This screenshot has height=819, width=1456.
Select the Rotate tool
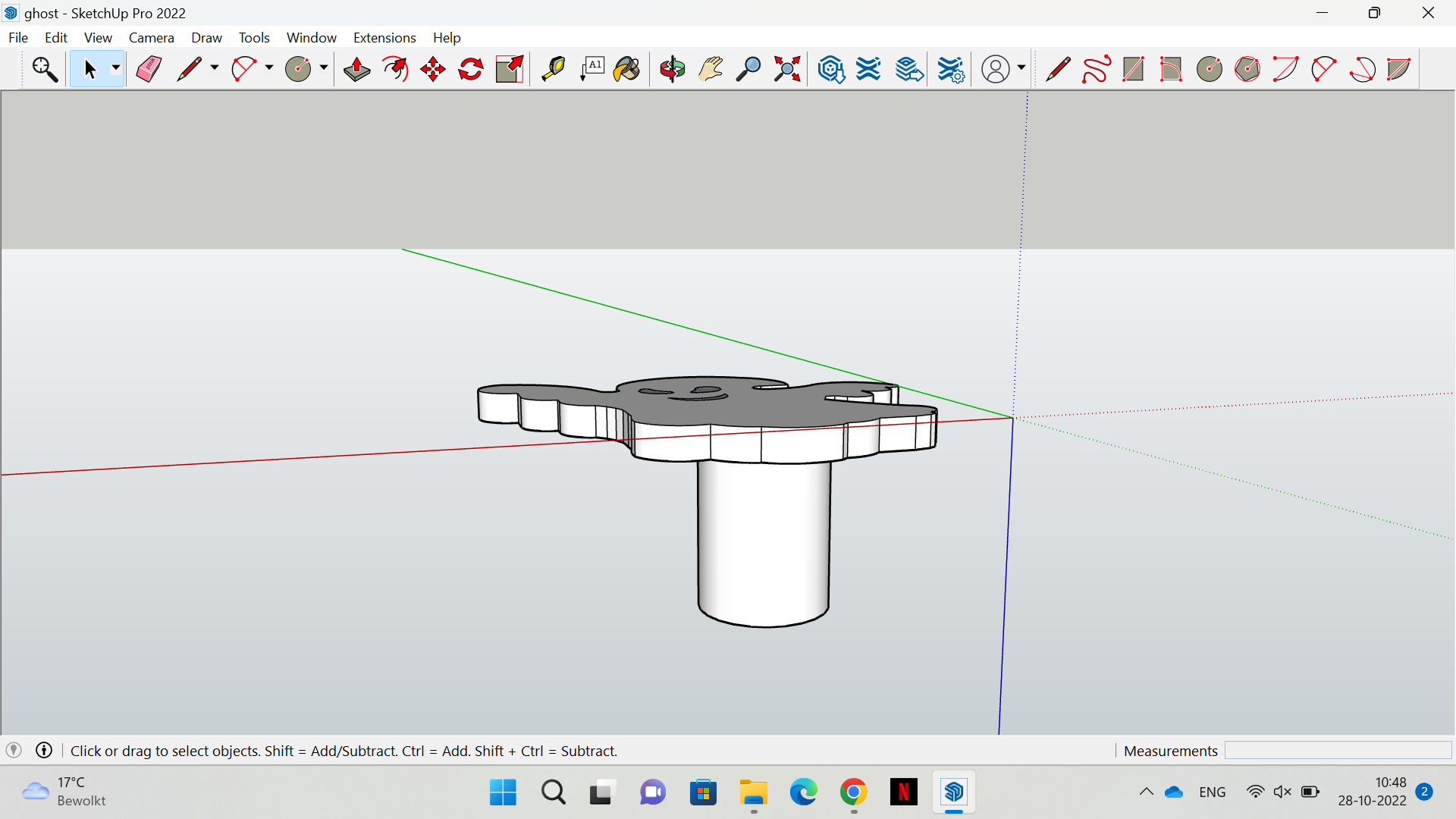click(470, 68)
